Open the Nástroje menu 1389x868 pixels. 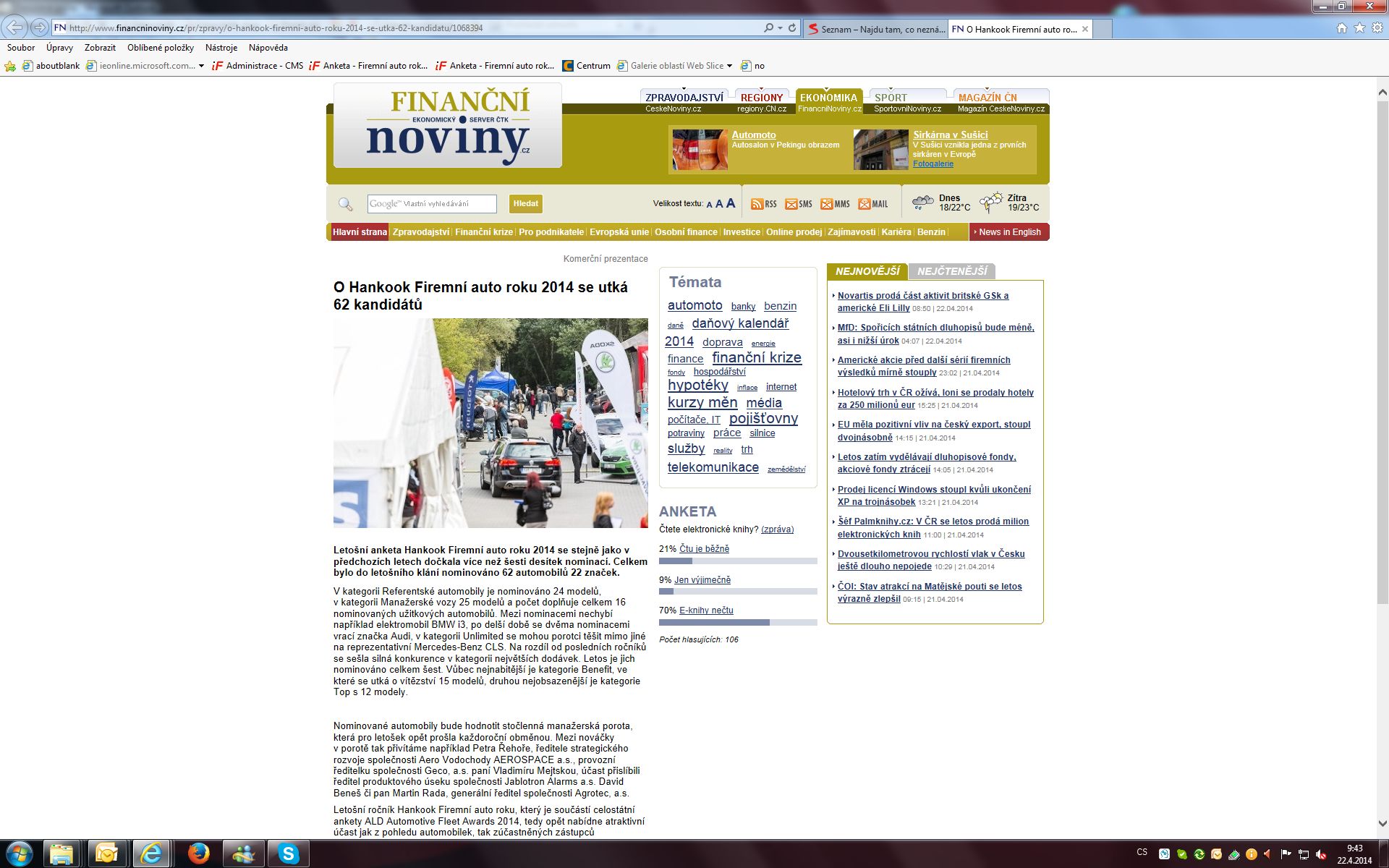(x=221, y=48)
